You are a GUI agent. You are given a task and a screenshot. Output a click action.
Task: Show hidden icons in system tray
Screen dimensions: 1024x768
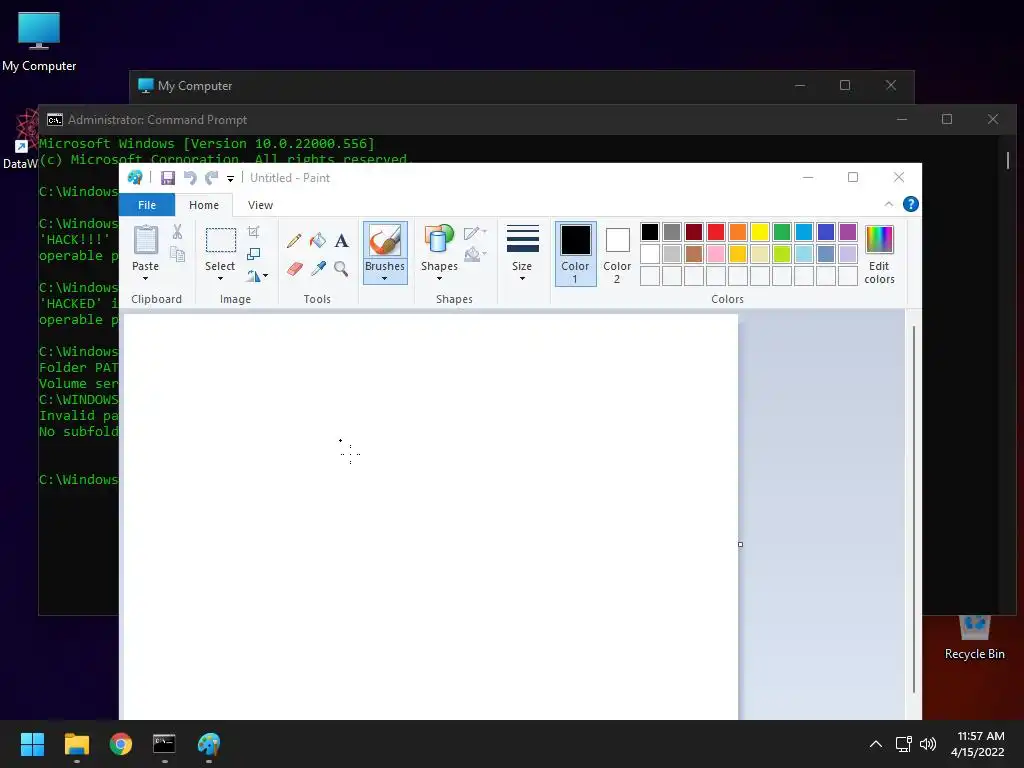point(876,744)
